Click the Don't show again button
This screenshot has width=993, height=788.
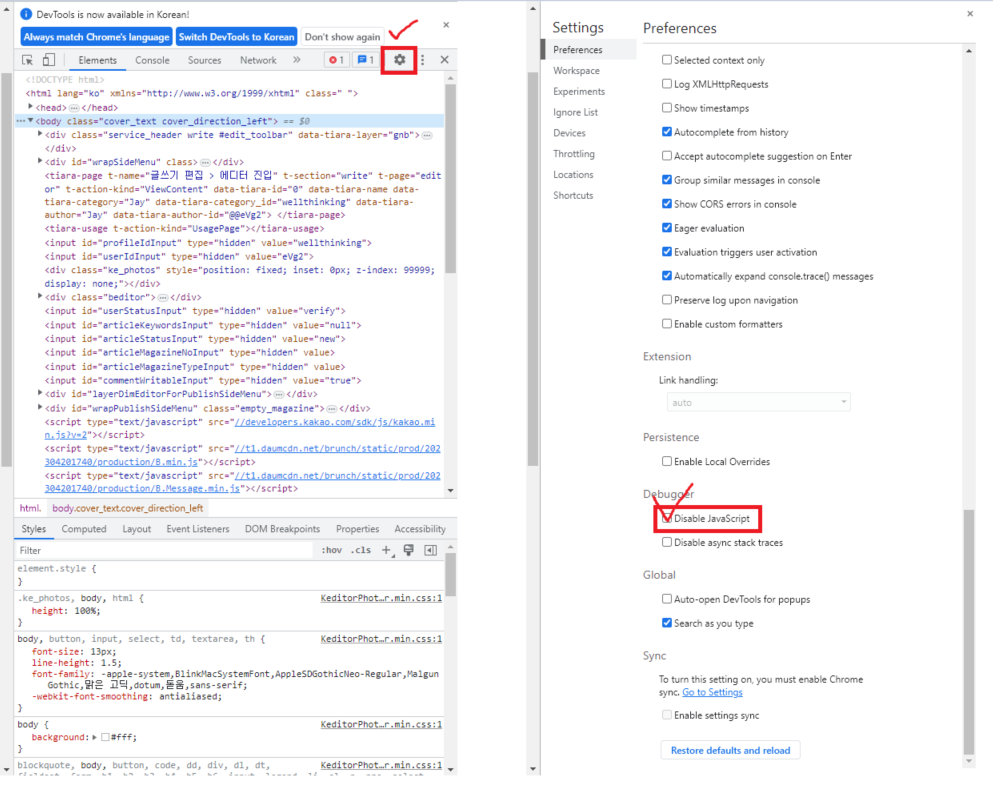tap(343, 37)
